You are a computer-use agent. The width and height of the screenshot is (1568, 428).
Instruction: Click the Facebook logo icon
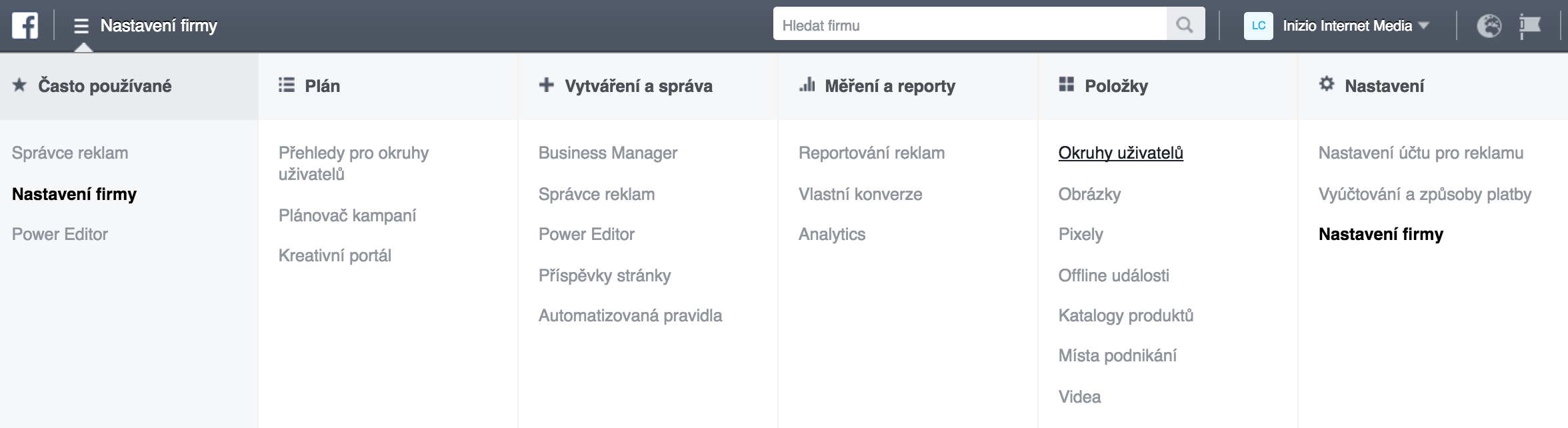click(x=25, y=25)
